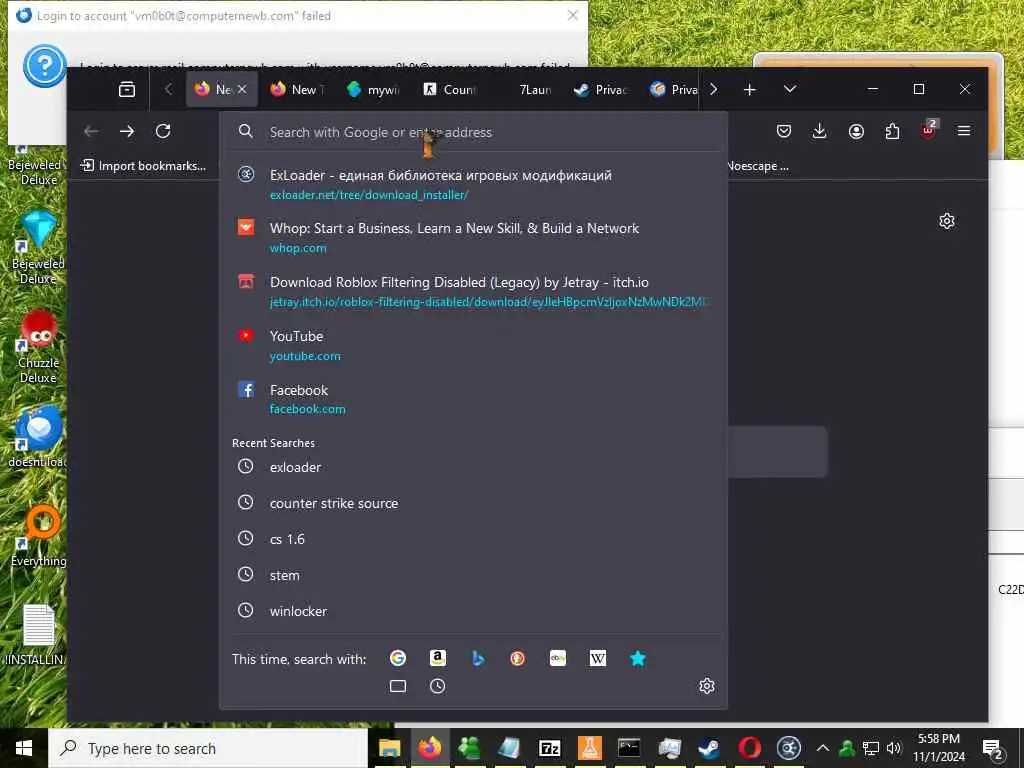This screenshot has width=1024, height=768.
Task: Click the Chuzzle Deluxe desktop shortcut
Action: point(38,346)
